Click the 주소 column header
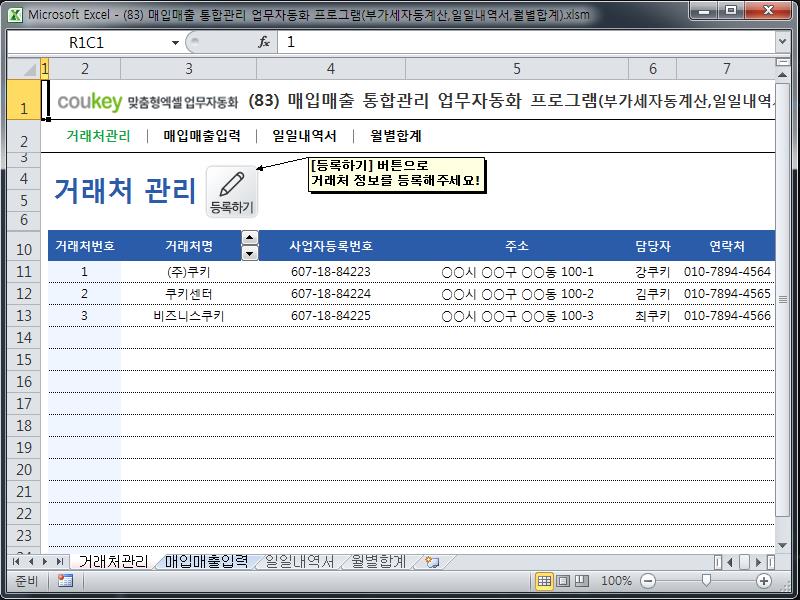This screenshot has height=600, width=800. pos(517,246)
